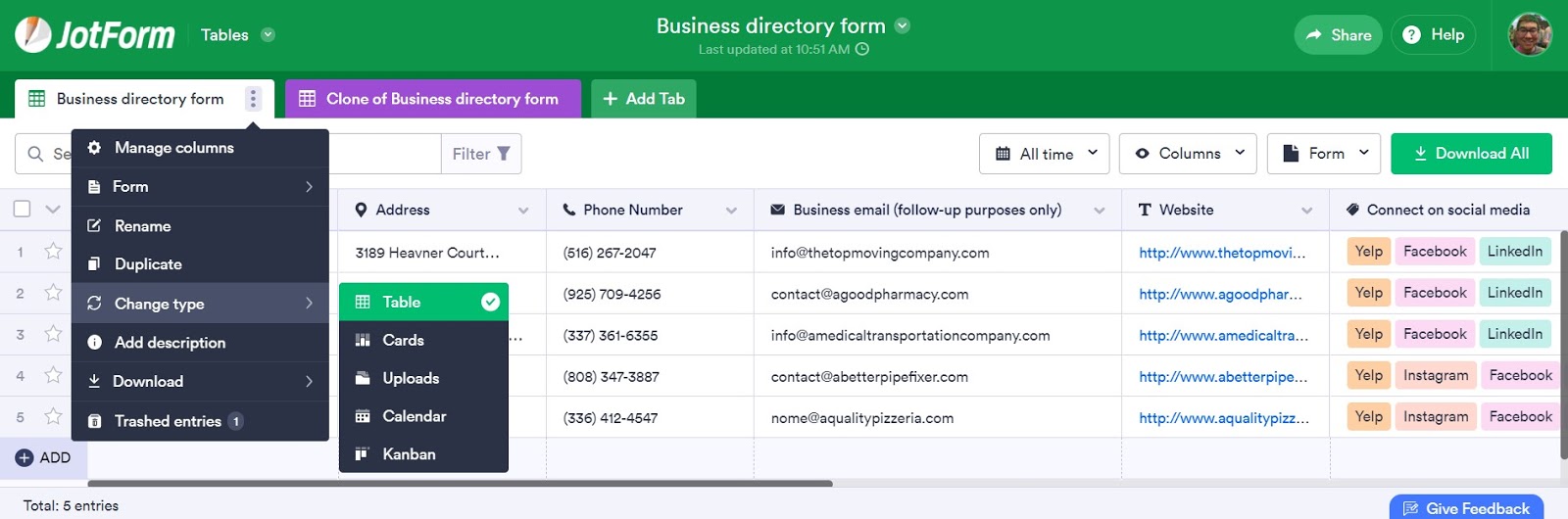Toggle the select-all rows checkbox
Image resolution: width=1568 pixels, height=519 pixels.
coord(23,209)
